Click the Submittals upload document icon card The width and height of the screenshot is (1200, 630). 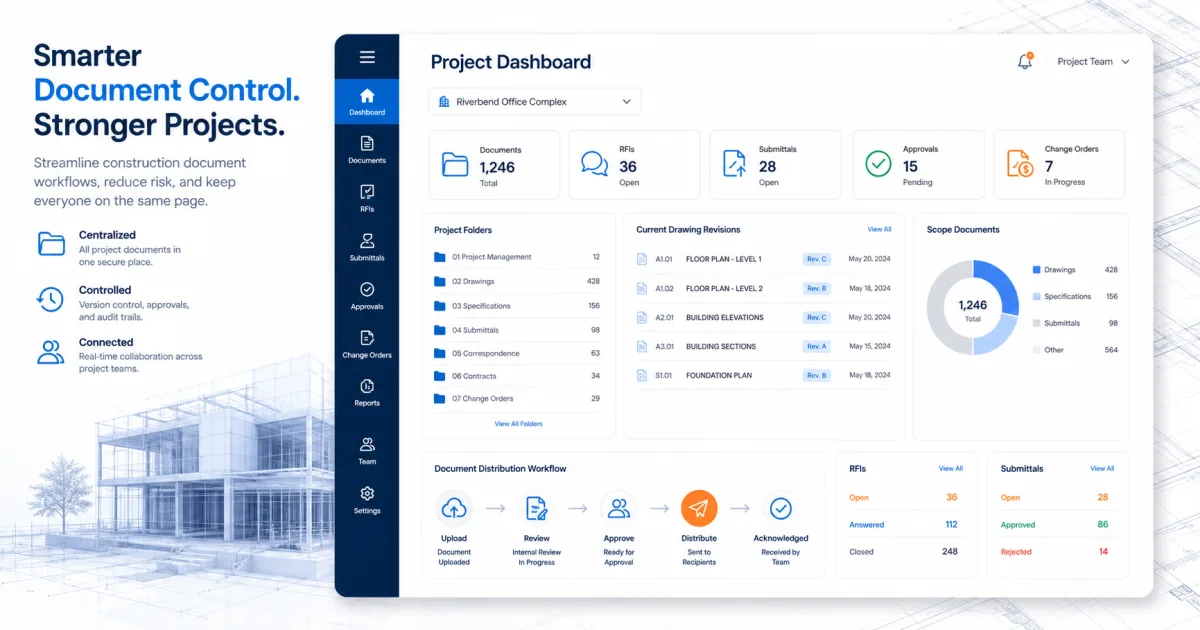734,164
